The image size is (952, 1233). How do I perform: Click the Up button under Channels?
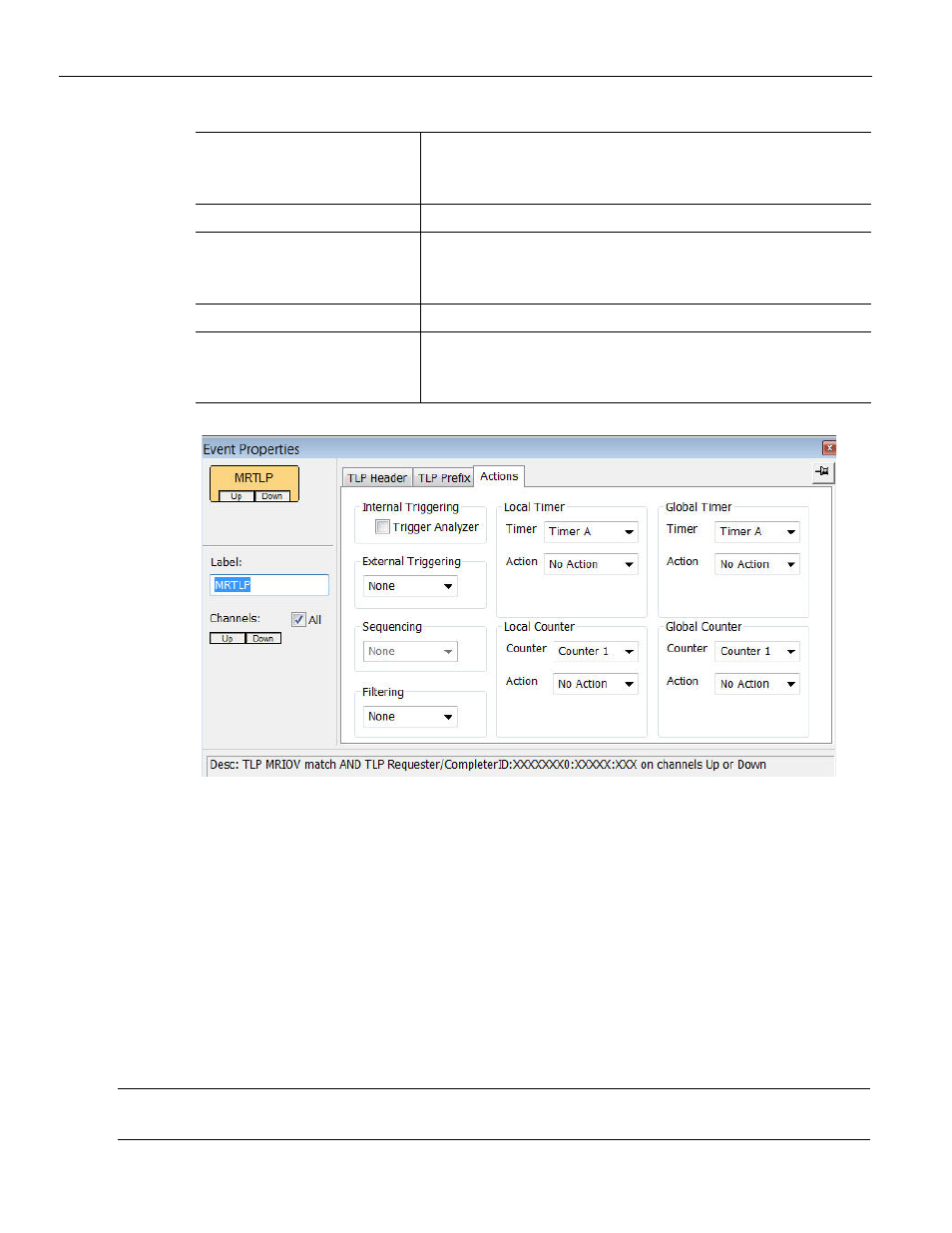tap(228, 639)
